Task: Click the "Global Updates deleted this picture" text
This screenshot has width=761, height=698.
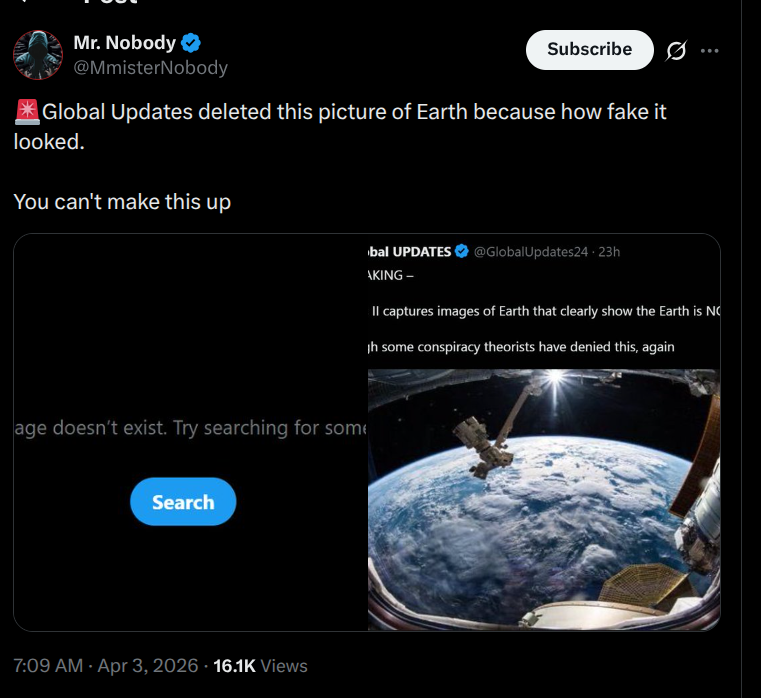Action: pyautogui.click(x=340, y=112)
